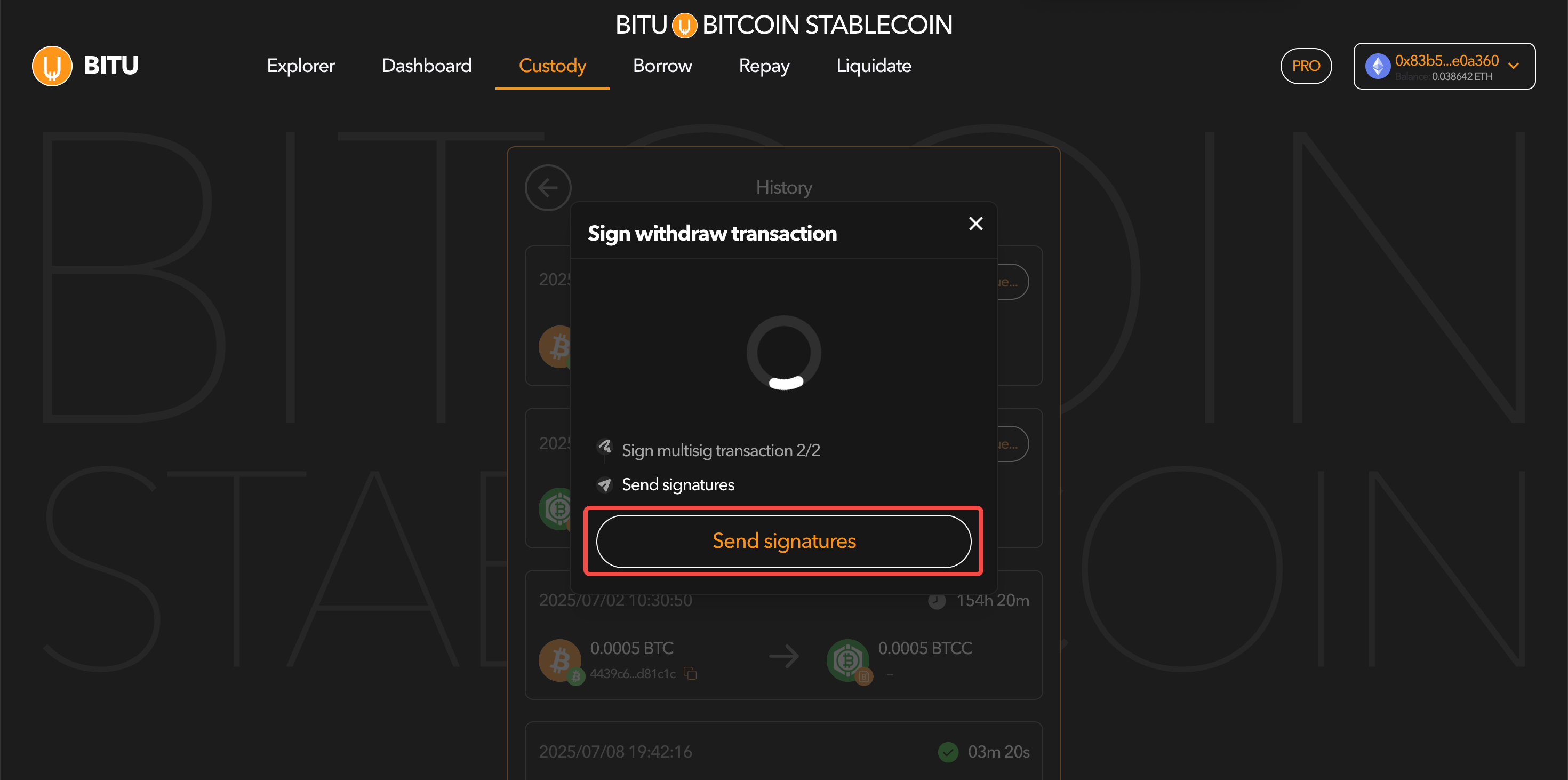Click the back arrow in History
Viewport: 1568px width, 780px height.
548,188
